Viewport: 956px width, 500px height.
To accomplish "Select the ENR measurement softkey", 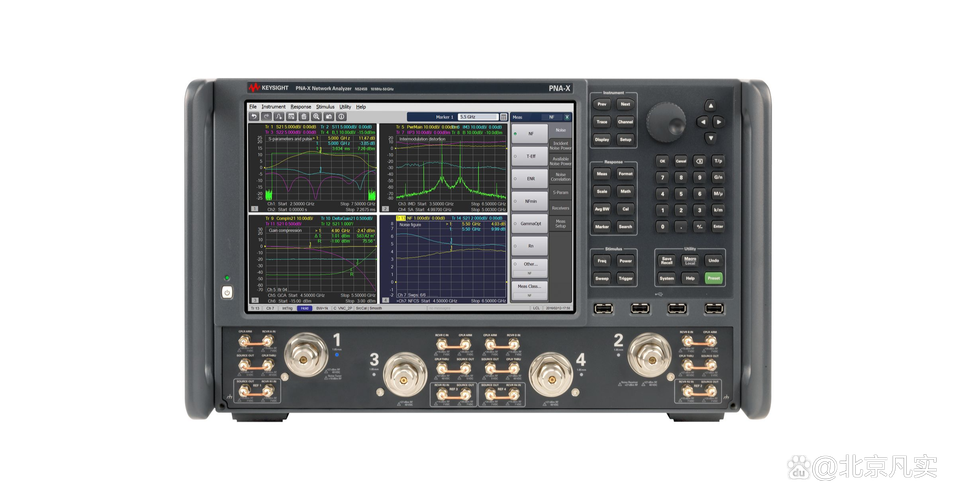I will (530, 179).
